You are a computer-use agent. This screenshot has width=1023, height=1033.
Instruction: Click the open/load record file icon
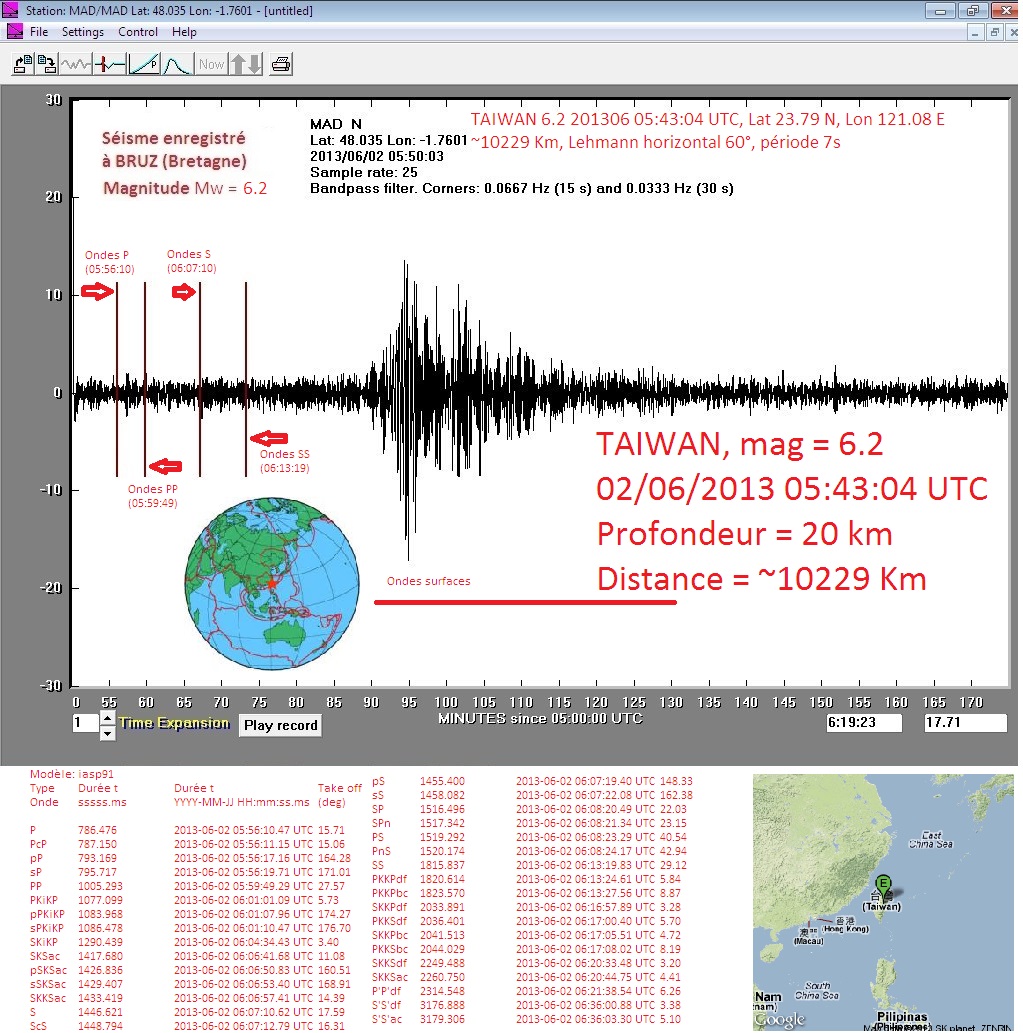[22, 65]
